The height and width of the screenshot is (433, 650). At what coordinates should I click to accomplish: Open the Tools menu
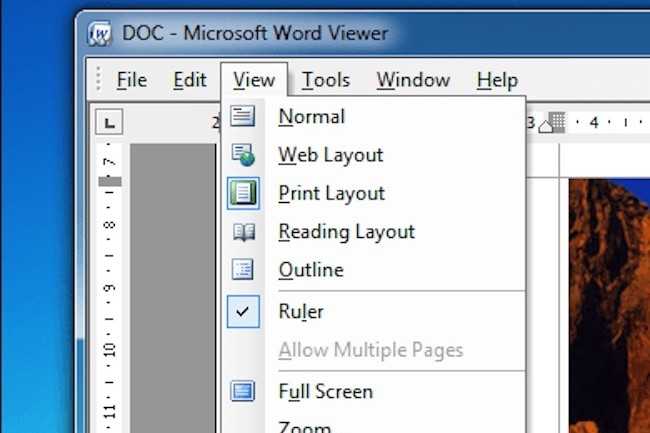click(326, 80)
